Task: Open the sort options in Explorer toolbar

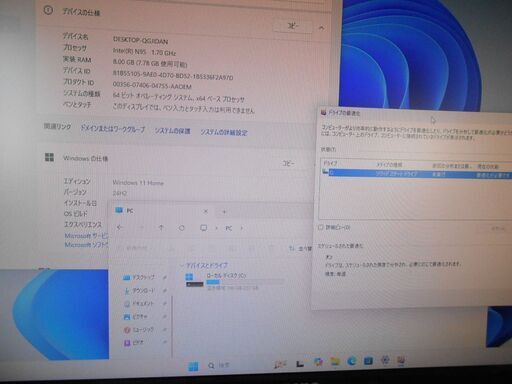Action: (301, 249)
